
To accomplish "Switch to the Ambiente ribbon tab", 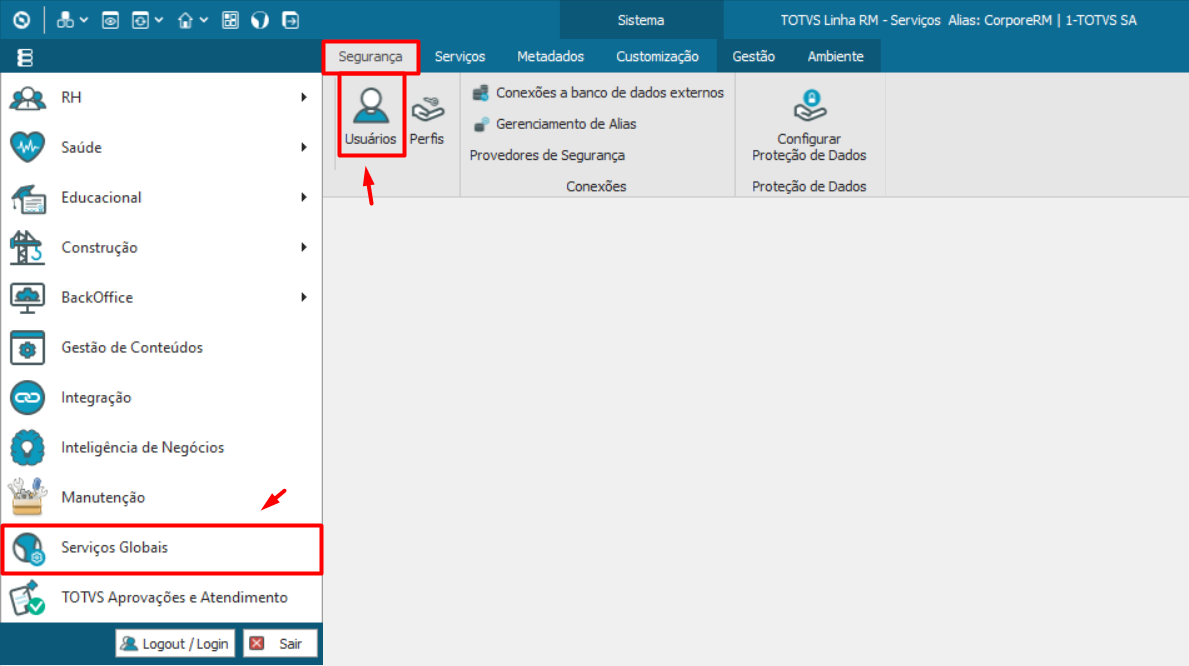I will coord(836,57).
